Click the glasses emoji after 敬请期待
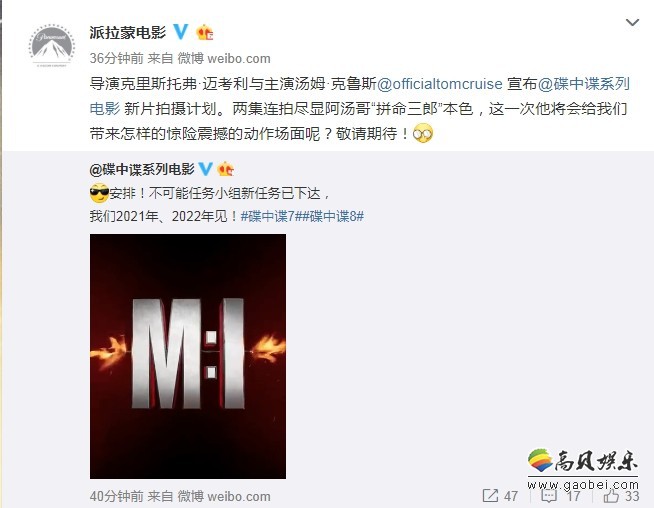 point(423,133)
